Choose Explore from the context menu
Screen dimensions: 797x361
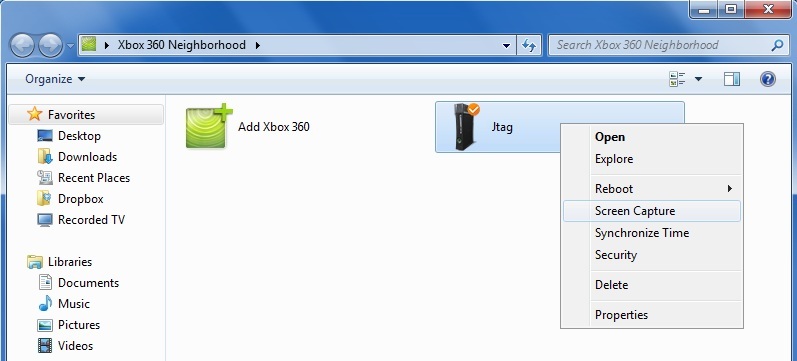[x=652, y=159]
